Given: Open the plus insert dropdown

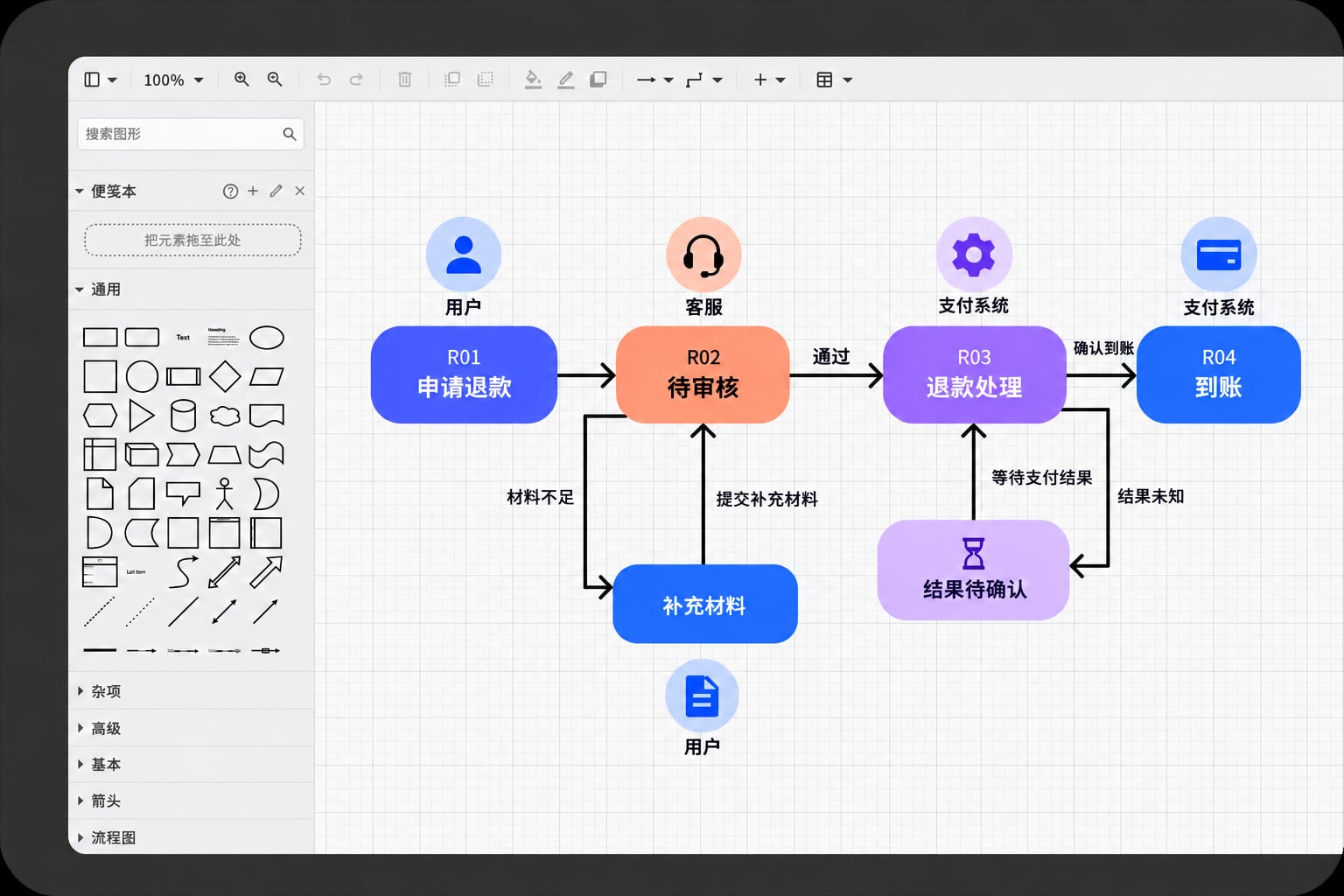Looking at the screenshot, I should pyautogui.click(x=769, y=80).
